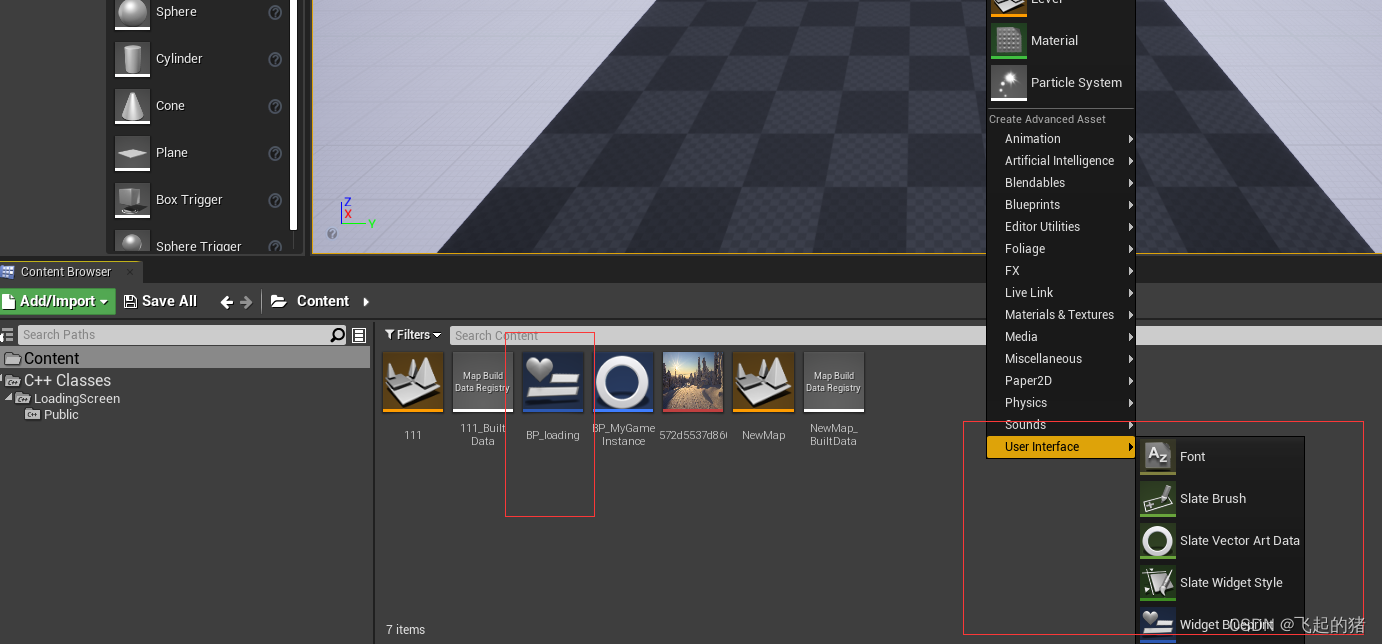The height and width of the screenshot is (644, 1382).
Task: Click the Sphere Trigger entry
Action: (x=199, y=246)
